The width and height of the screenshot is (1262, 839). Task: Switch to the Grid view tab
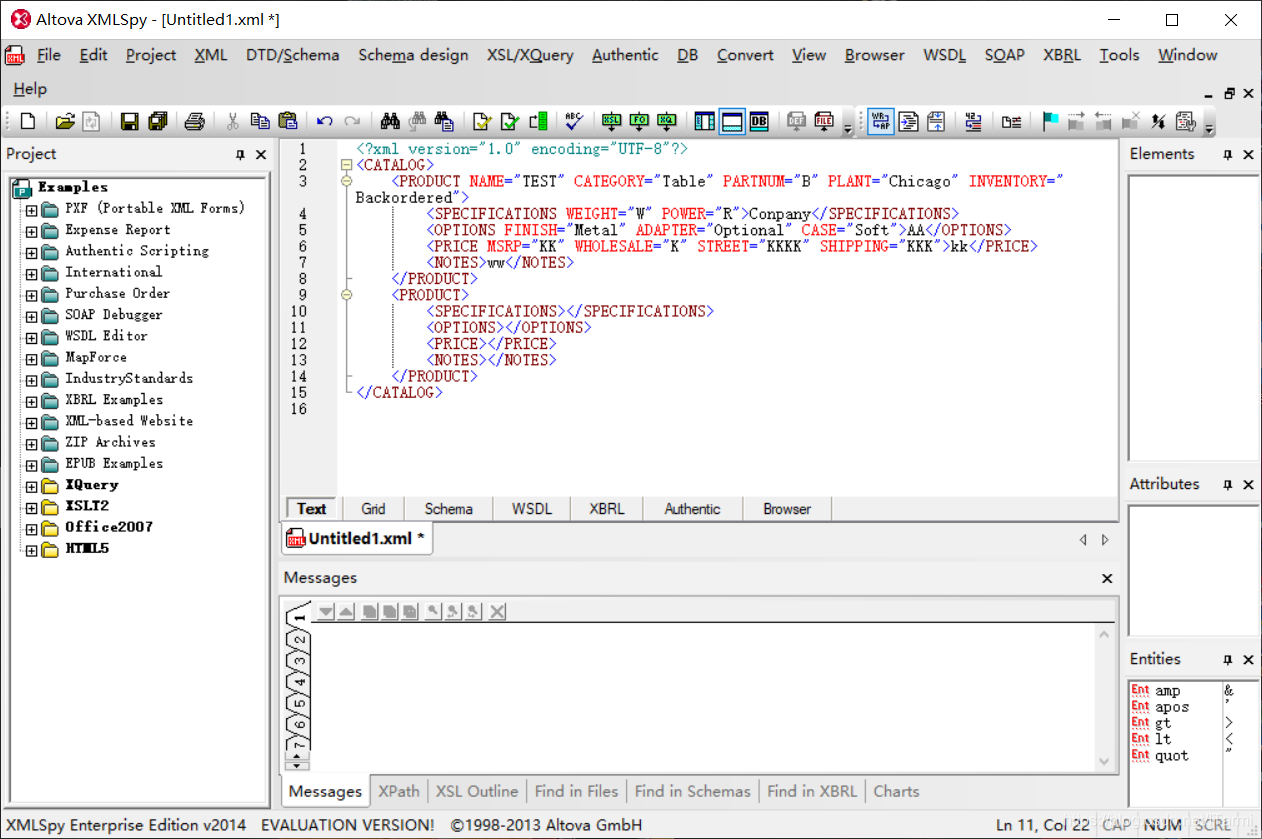click(x=373, y=509)
